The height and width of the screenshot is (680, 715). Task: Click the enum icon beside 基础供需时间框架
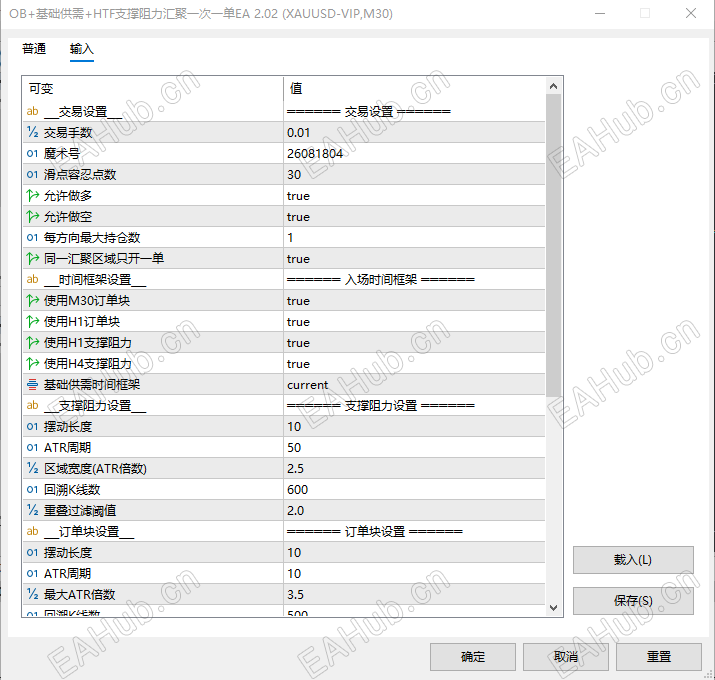(x=32, y=384)
